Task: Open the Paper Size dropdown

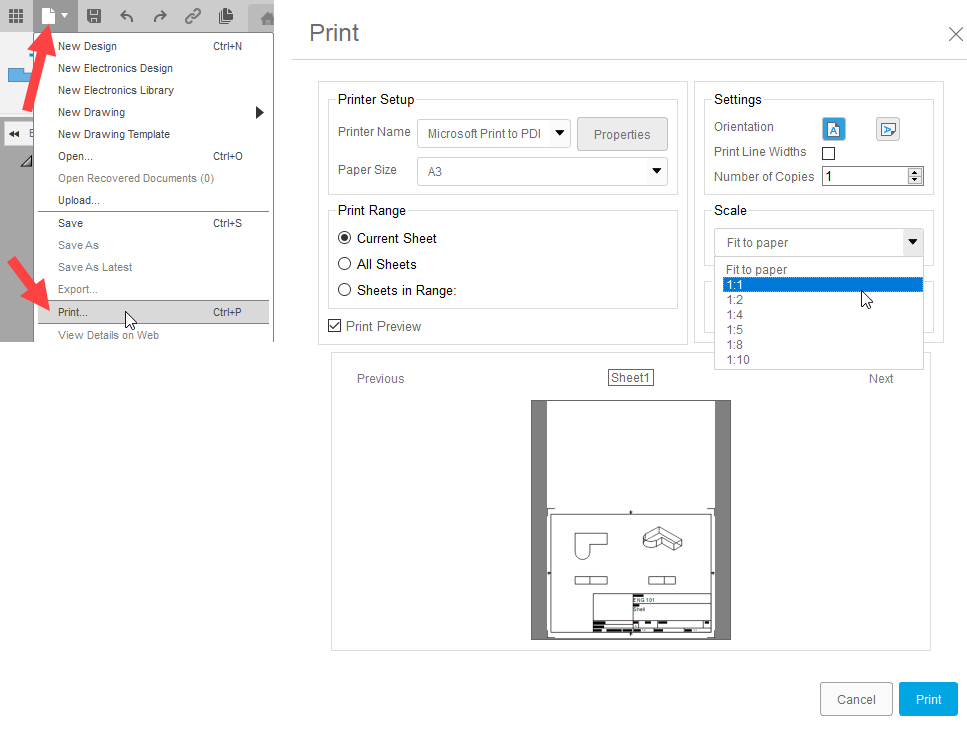Action: click(655, 171)
